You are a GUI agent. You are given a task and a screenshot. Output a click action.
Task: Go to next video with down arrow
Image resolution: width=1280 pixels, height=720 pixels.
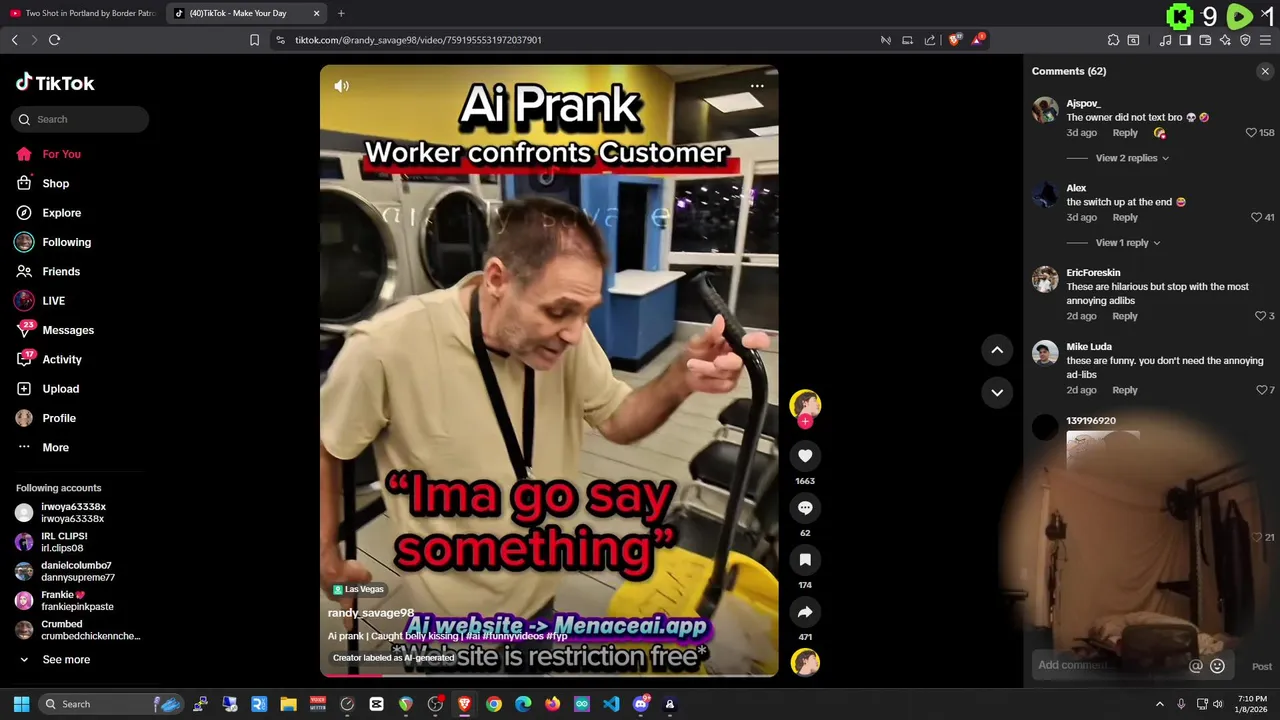(997, 392)
